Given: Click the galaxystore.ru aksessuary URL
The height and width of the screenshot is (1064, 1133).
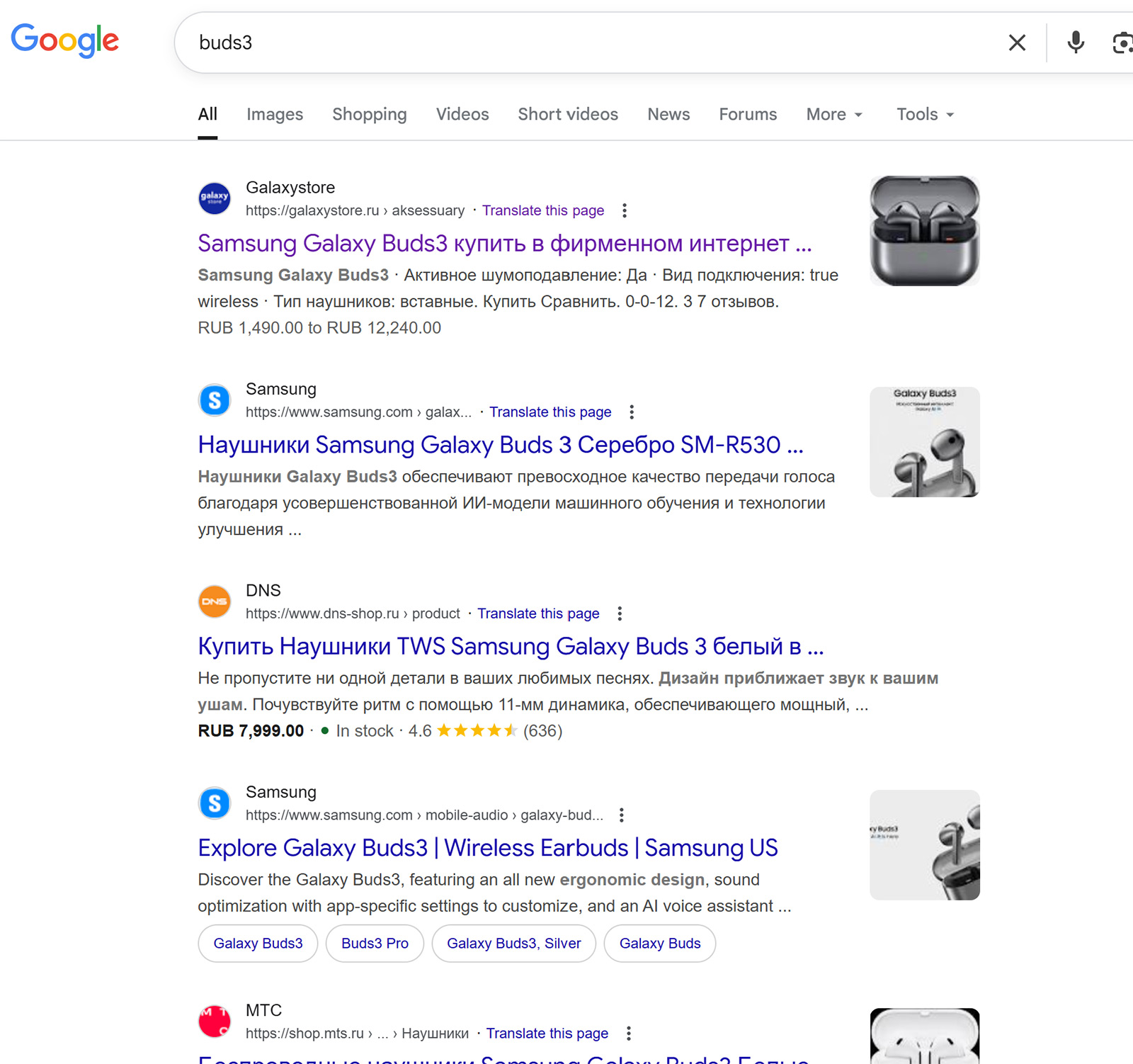Looking at the screenshot, I should point(355,210).
